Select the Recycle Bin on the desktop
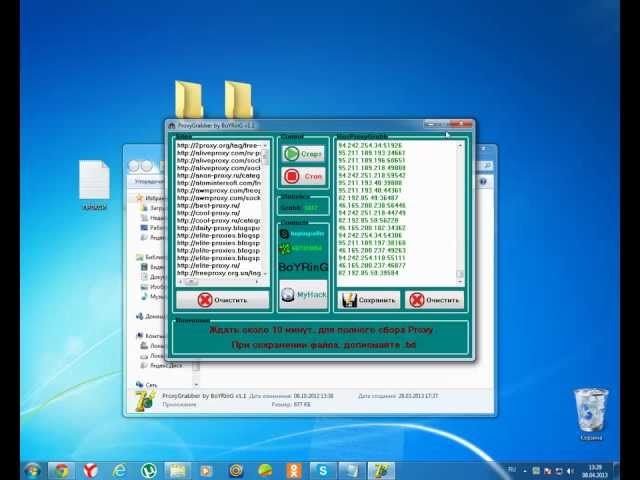The image size is (640, 480). coord(591,414)
